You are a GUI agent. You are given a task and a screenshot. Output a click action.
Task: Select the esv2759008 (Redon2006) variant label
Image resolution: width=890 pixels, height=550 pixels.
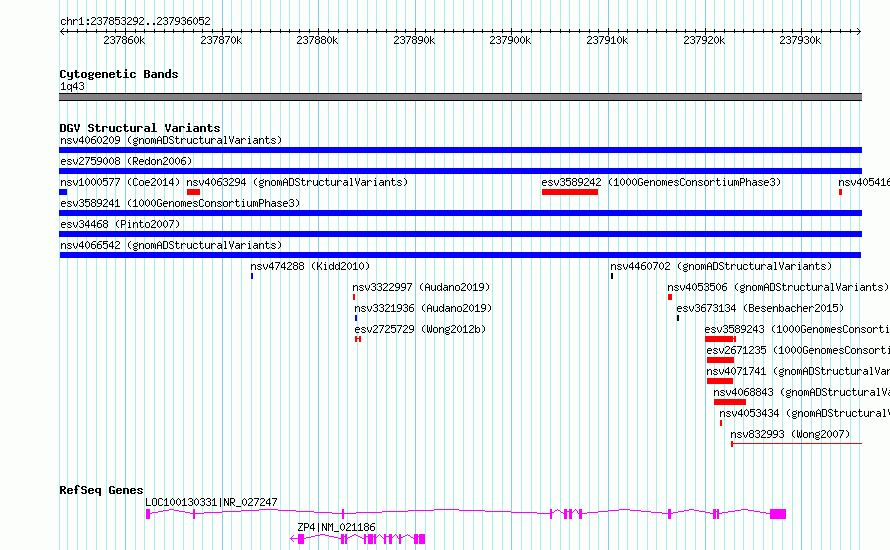click(x=126, y=161)
